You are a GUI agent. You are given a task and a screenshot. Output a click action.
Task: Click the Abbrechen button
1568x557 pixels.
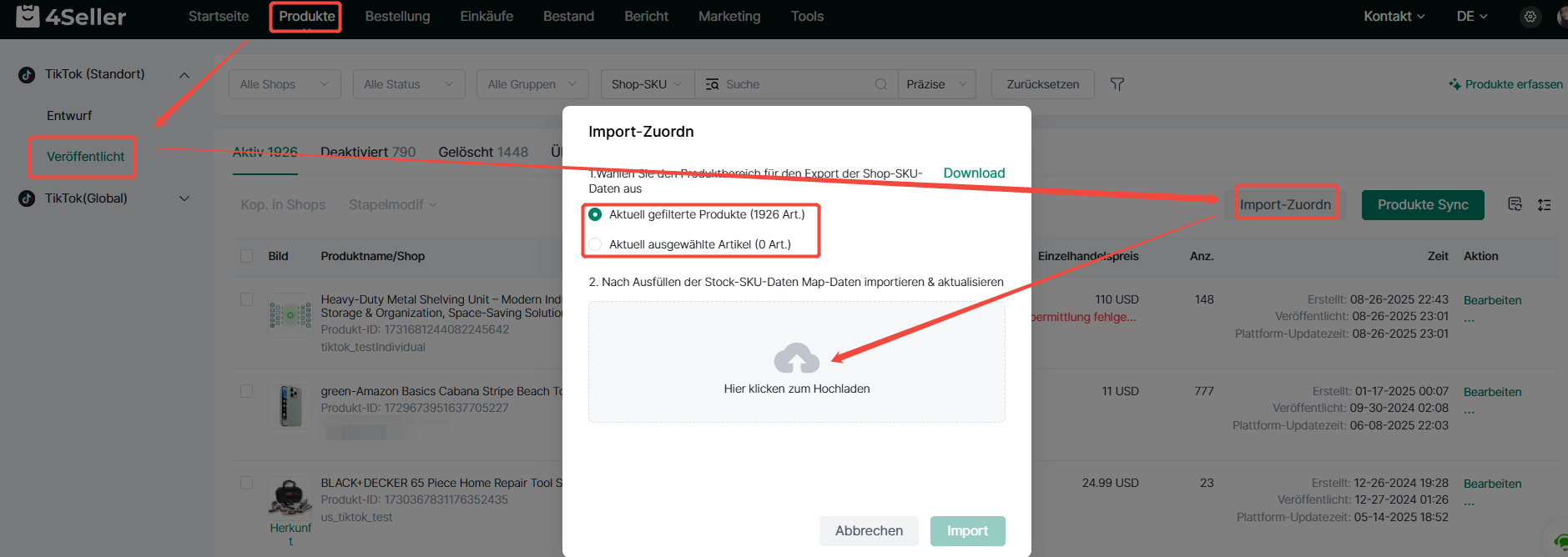869,530
